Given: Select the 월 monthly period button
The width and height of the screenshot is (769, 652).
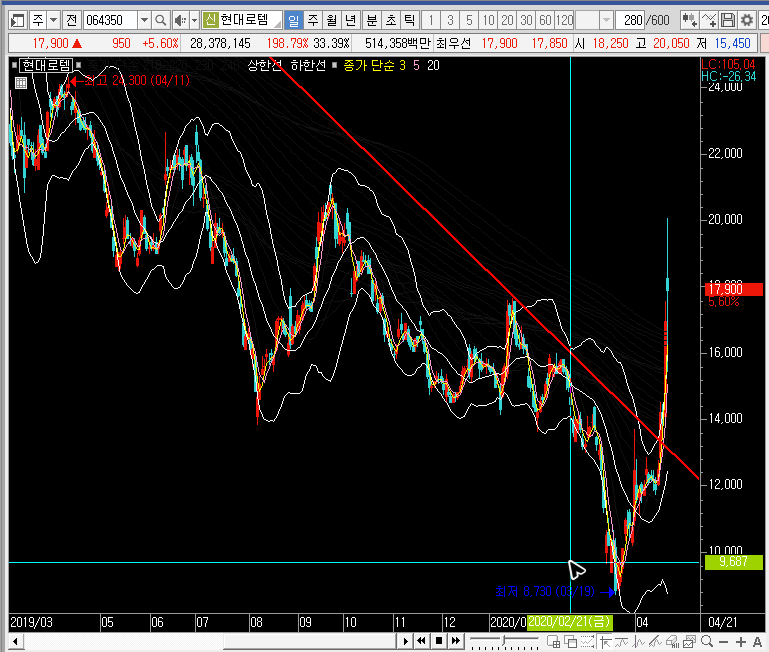Looking at the screenshot, I should (x=332, y=21).
